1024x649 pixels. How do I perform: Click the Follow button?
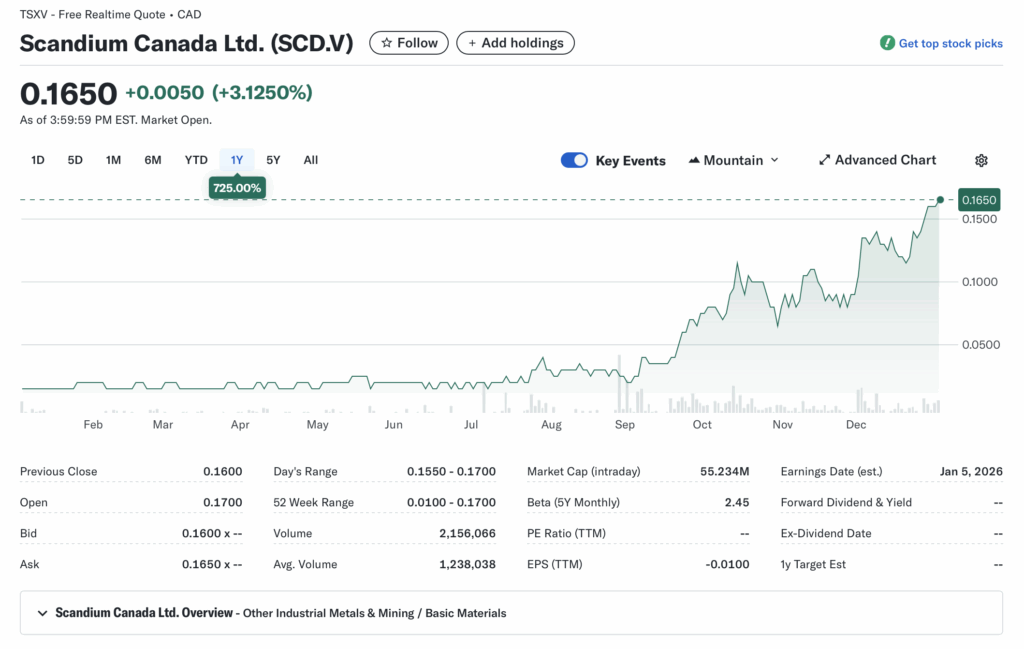click(408, 43)
